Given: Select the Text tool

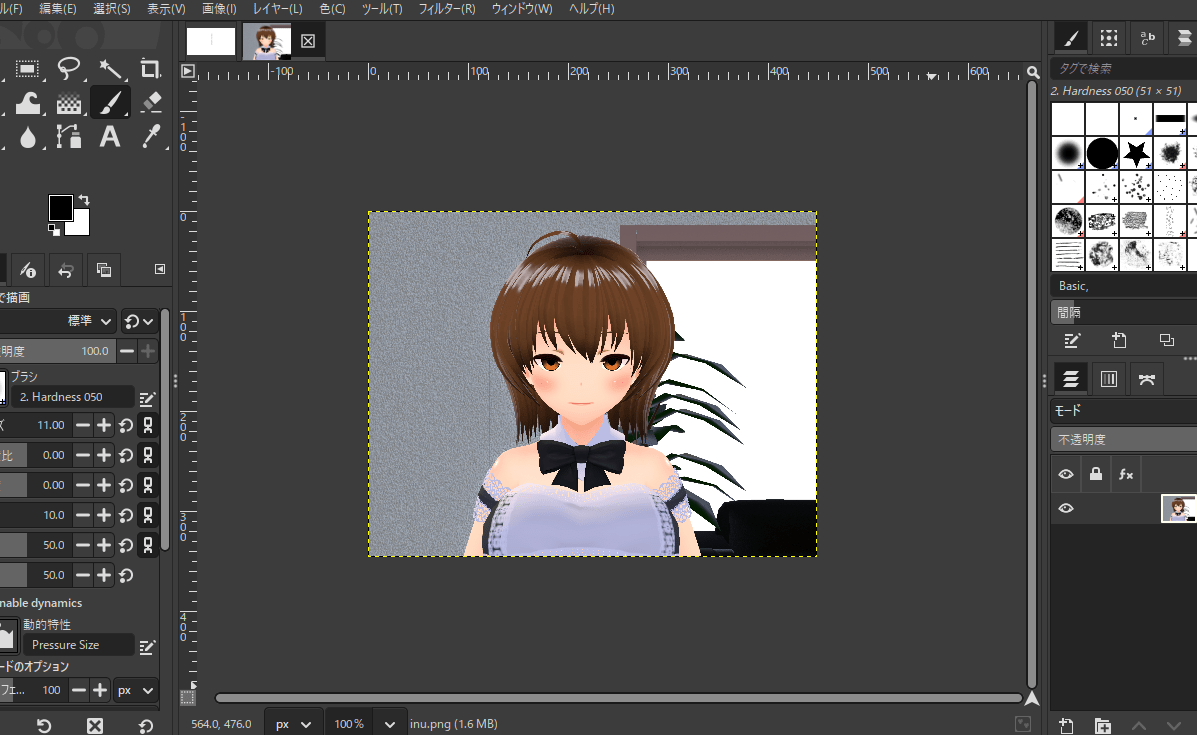Looking at the screenshot, I should coord(110,137).
